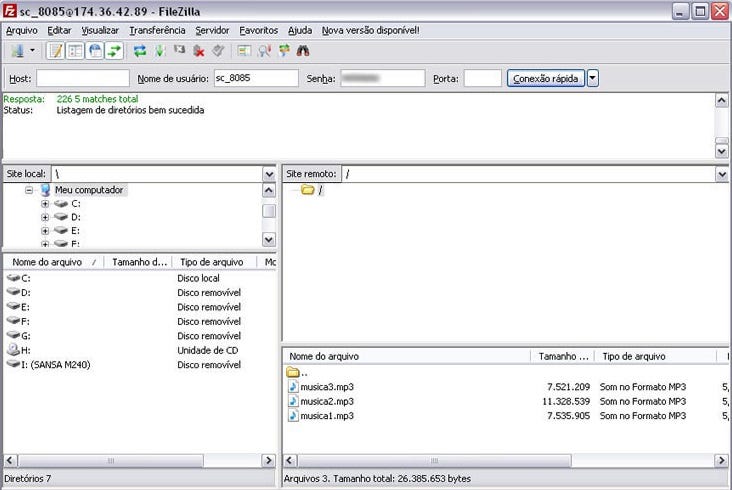Image resolution: width=732 pixels, height=490 pixels.
Task: Select C: drive icon in local list
Action: tap(13, 278)
